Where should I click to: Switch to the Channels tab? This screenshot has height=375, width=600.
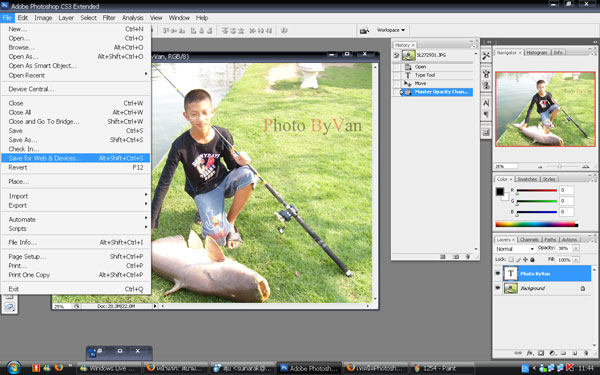pos(529,240)
